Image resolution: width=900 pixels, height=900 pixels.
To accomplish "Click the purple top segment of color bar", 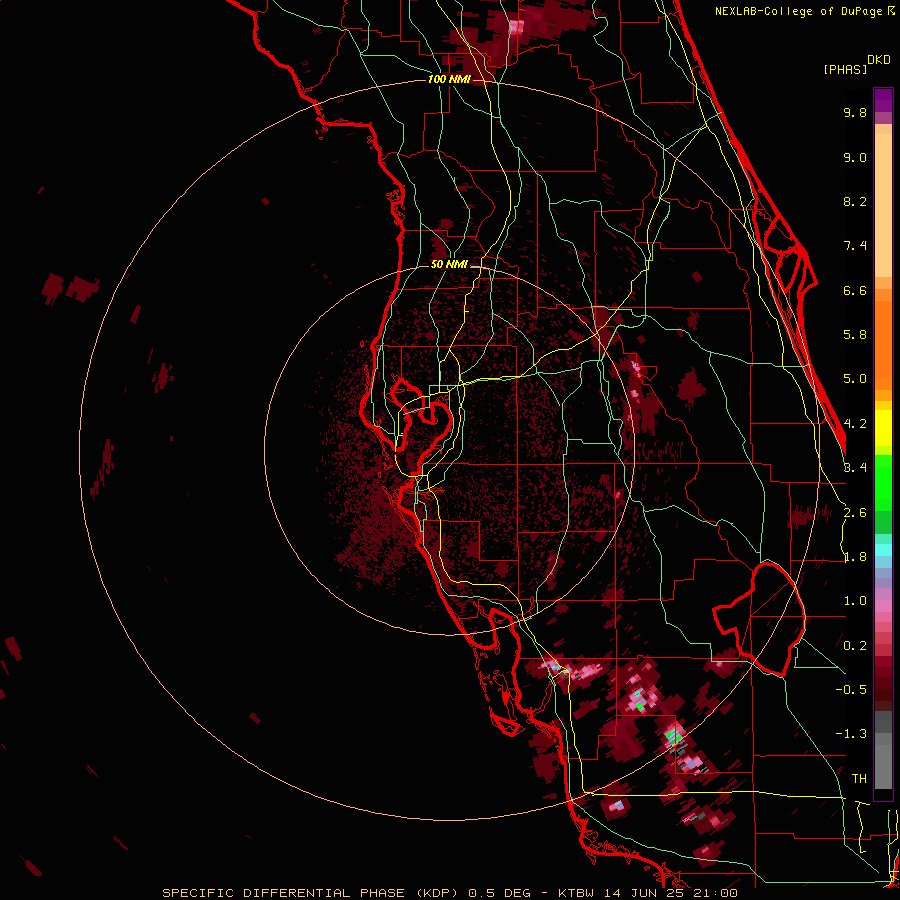I will coord(883,100).
